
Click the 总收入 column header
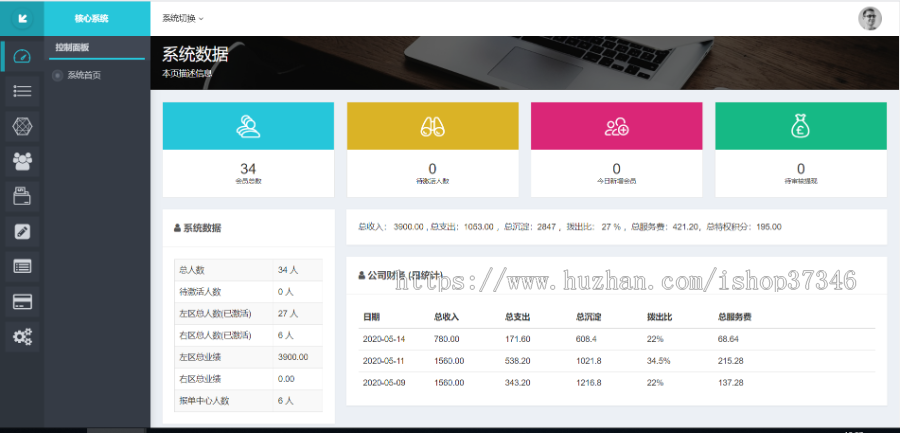(447, 317)
